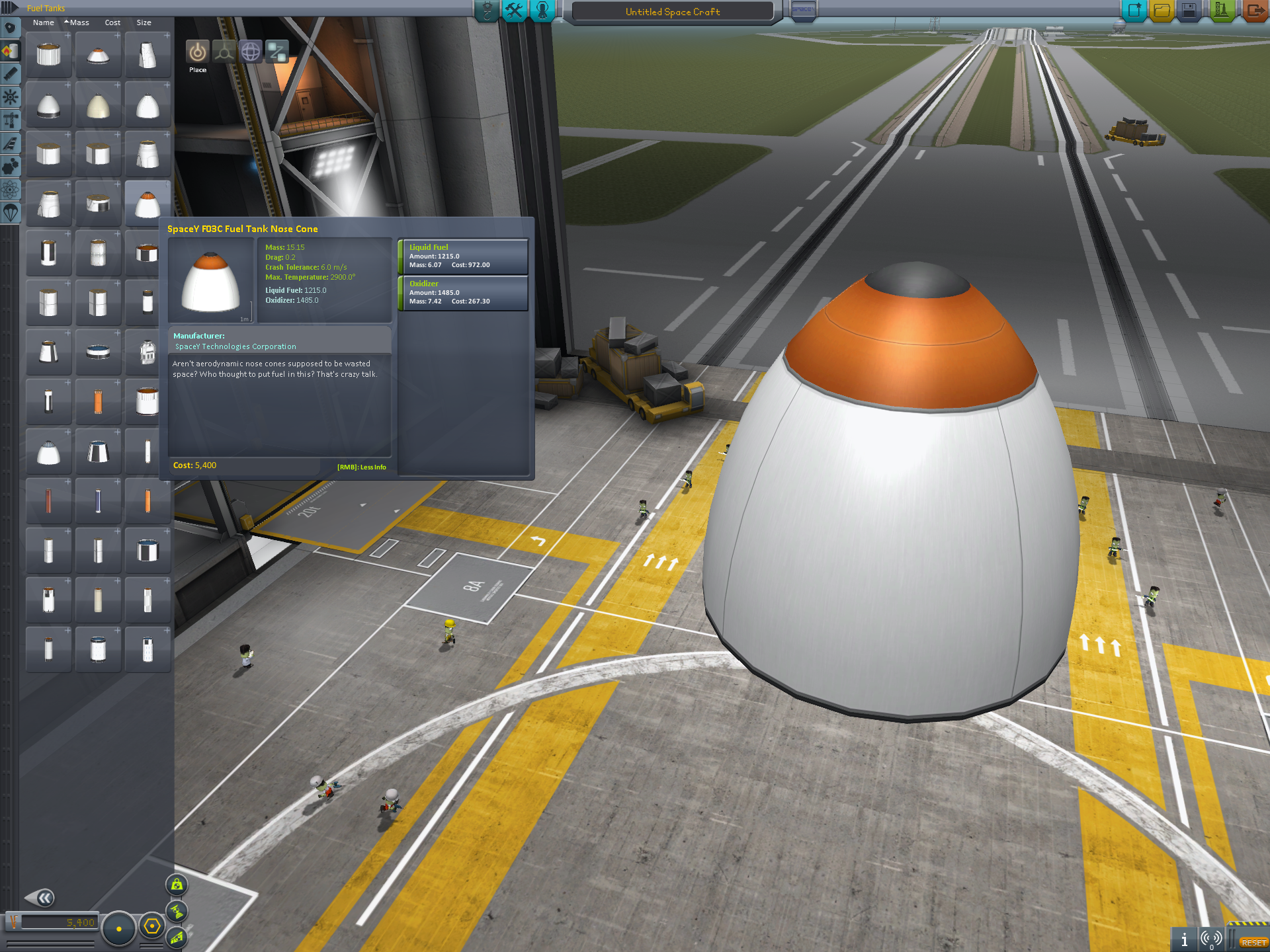Open the parachute category icon
Viewport: 1270px width, 952px height.
coord(11,213)
